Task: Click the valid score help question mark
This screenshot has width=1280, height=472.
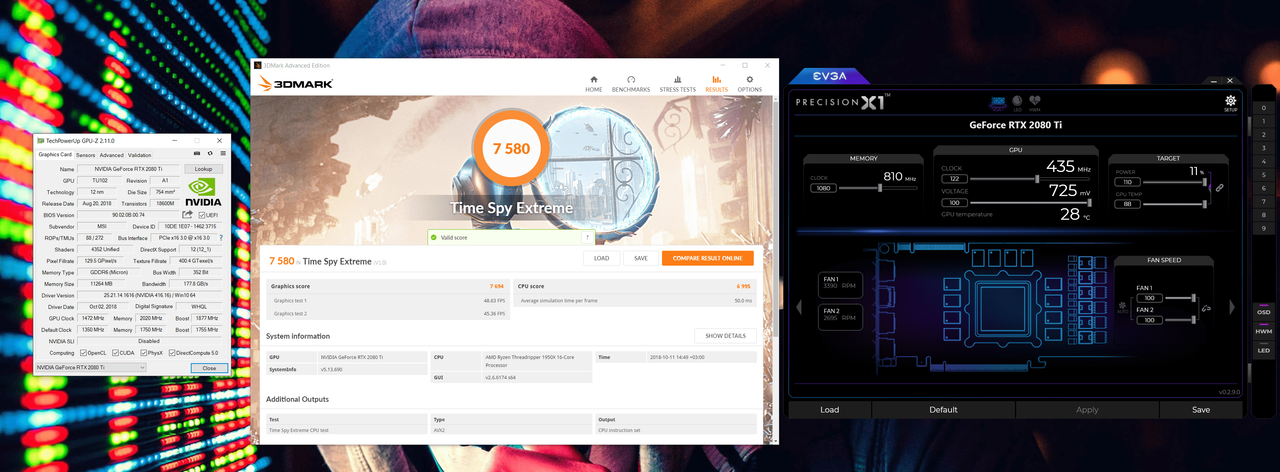Action: 587,238
